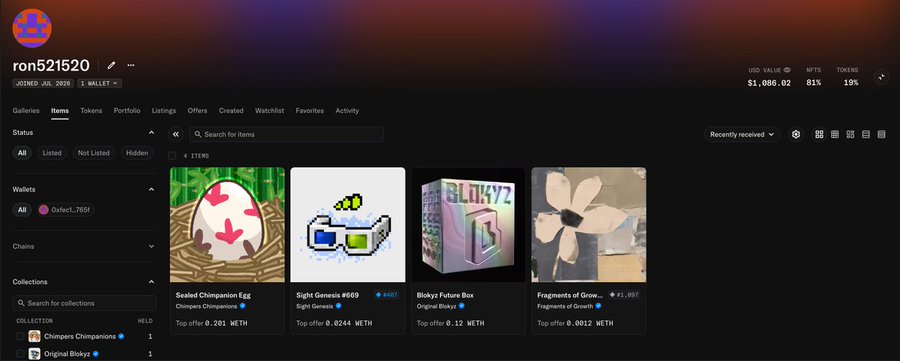Filter by wallet 0xfec1...765f
The width and height of the screenshot is (900, 361).
65,210
